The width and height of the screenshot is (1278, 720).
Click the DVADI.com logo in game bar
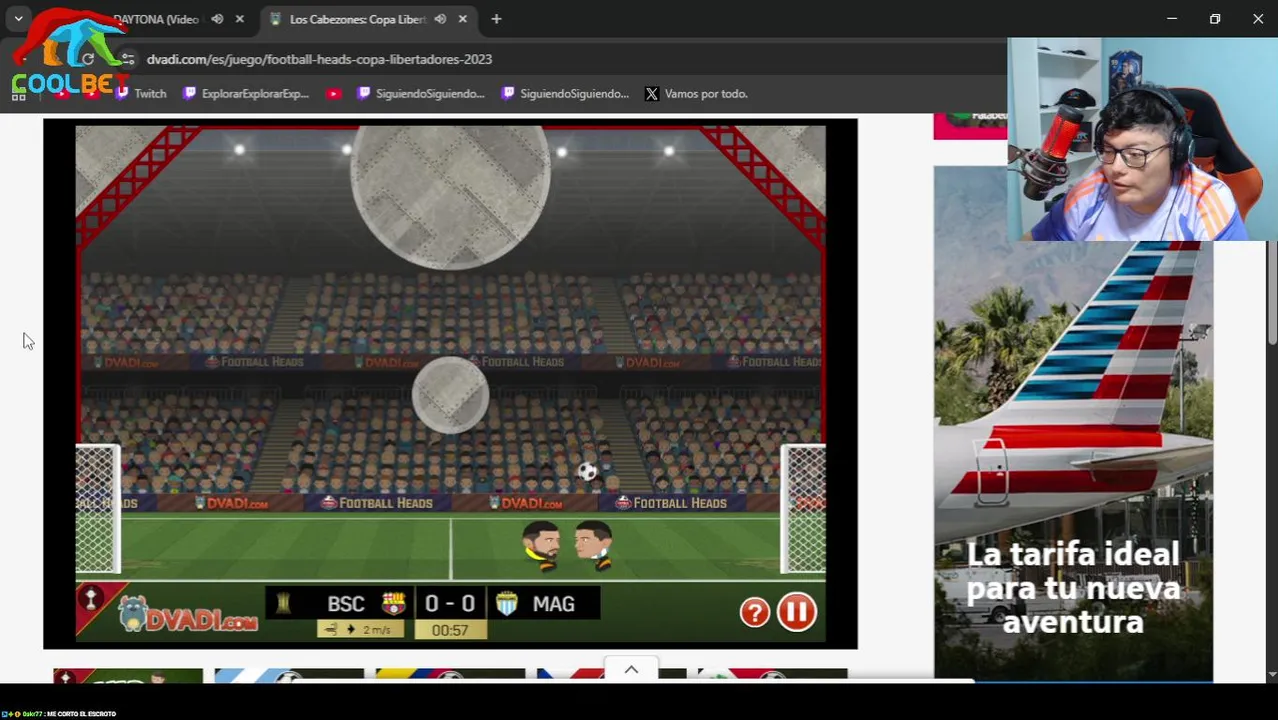(187, 614)
